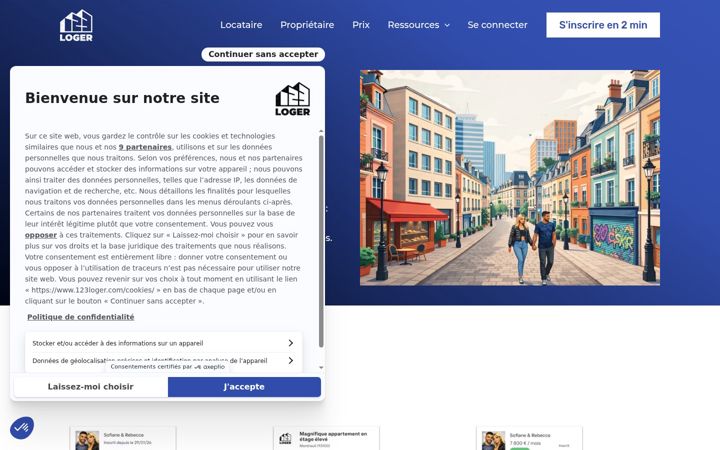Click the Se connecter link
This screenshot has height=450, width=720.
click(x=497, y=25)
